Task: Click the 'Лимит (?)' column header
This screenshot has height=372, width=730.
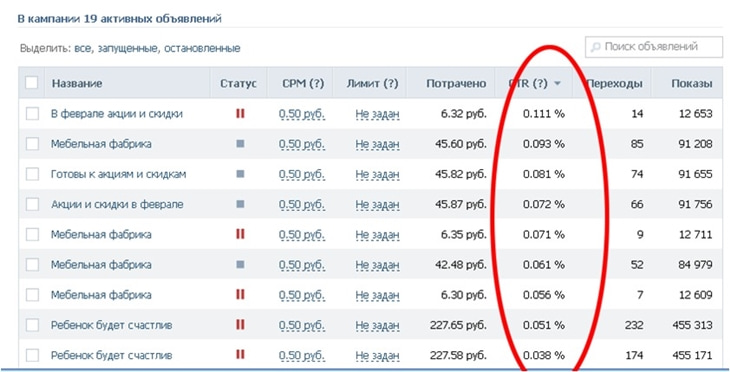Action: (372, 84)
